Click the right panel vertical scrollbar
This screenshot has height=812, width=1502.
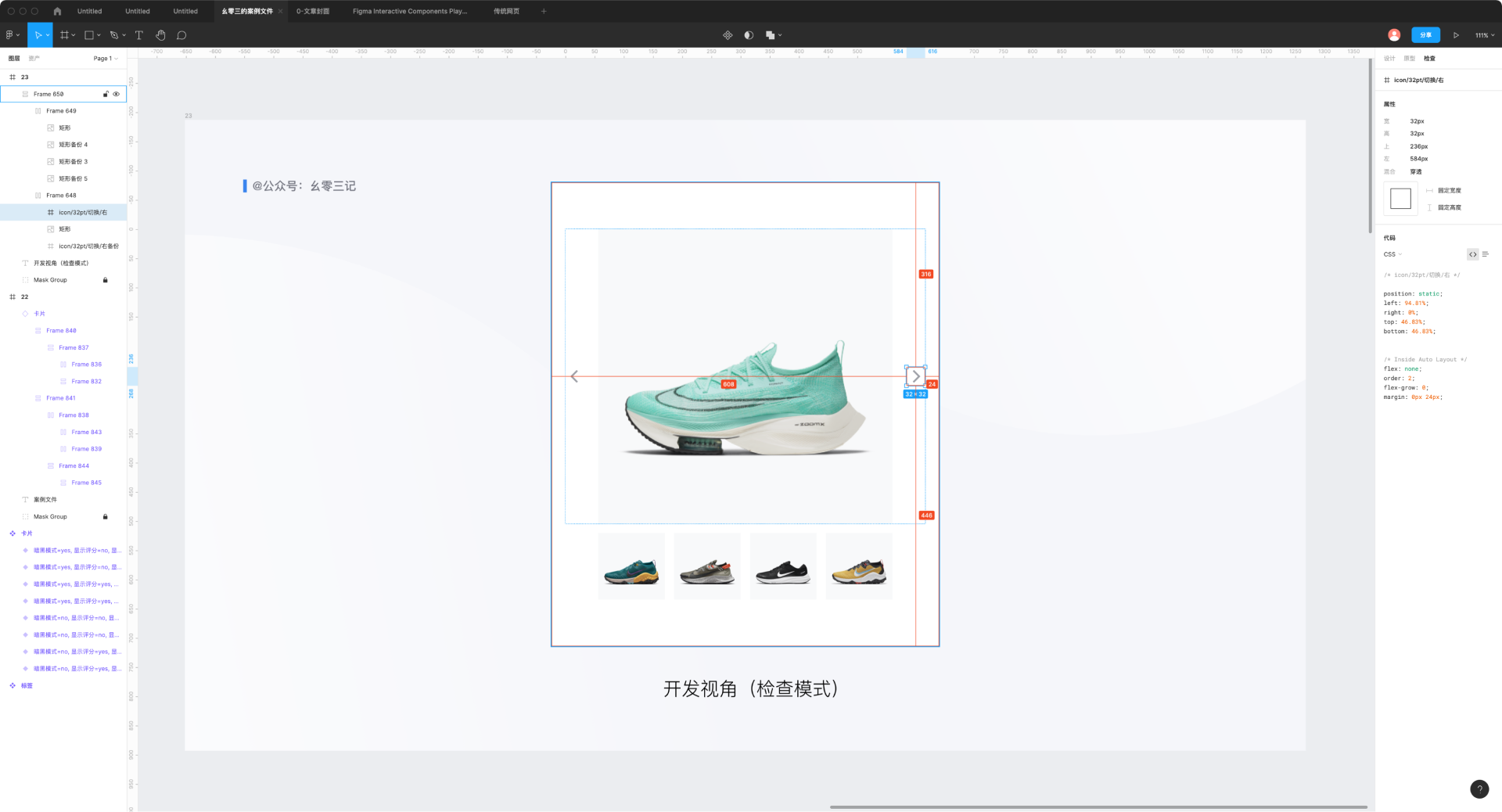pos(1370,146)
